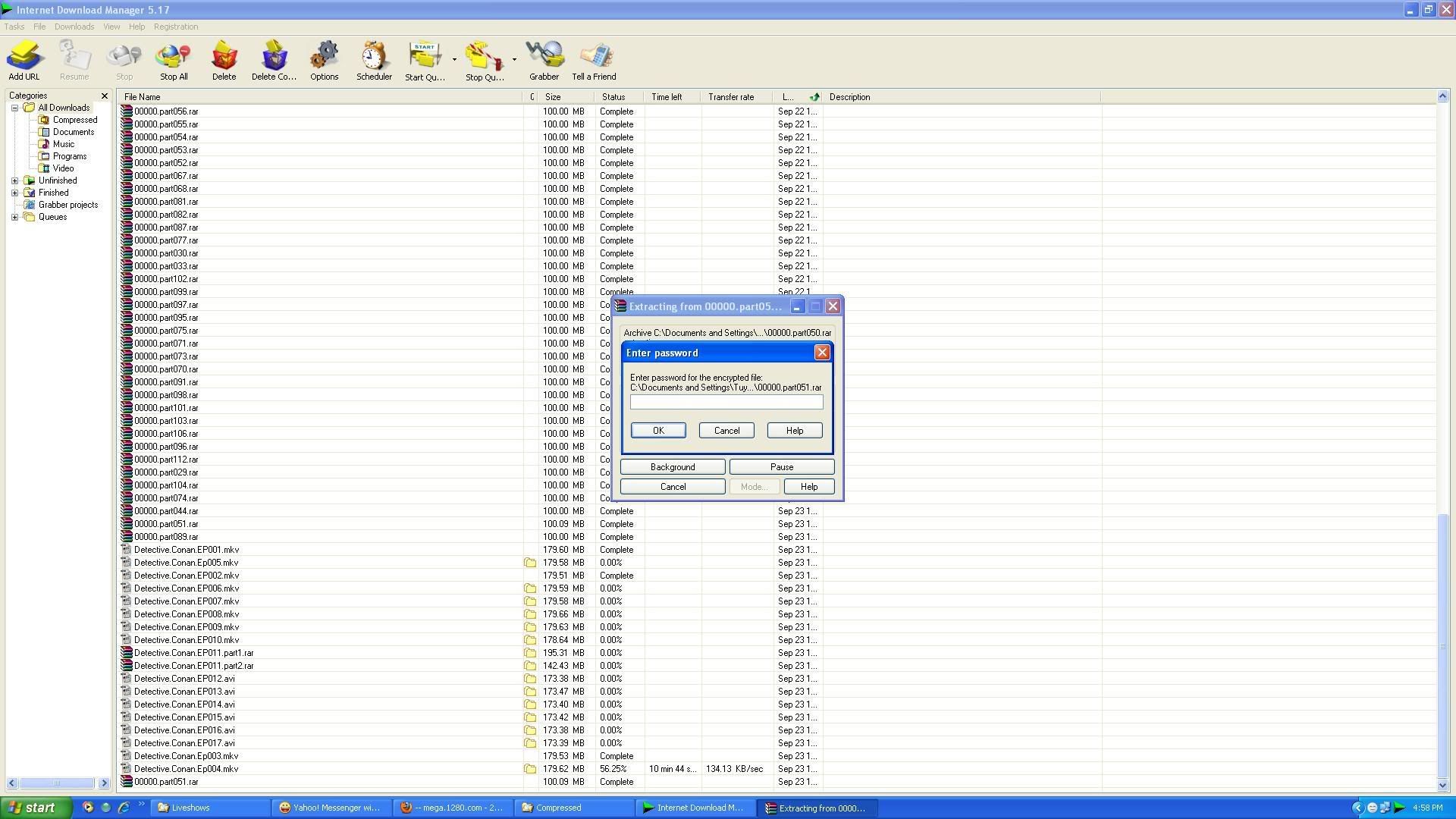Open the Options gear icon
The width and height of the screenshot is (1456, 819).
click(324, 61)
